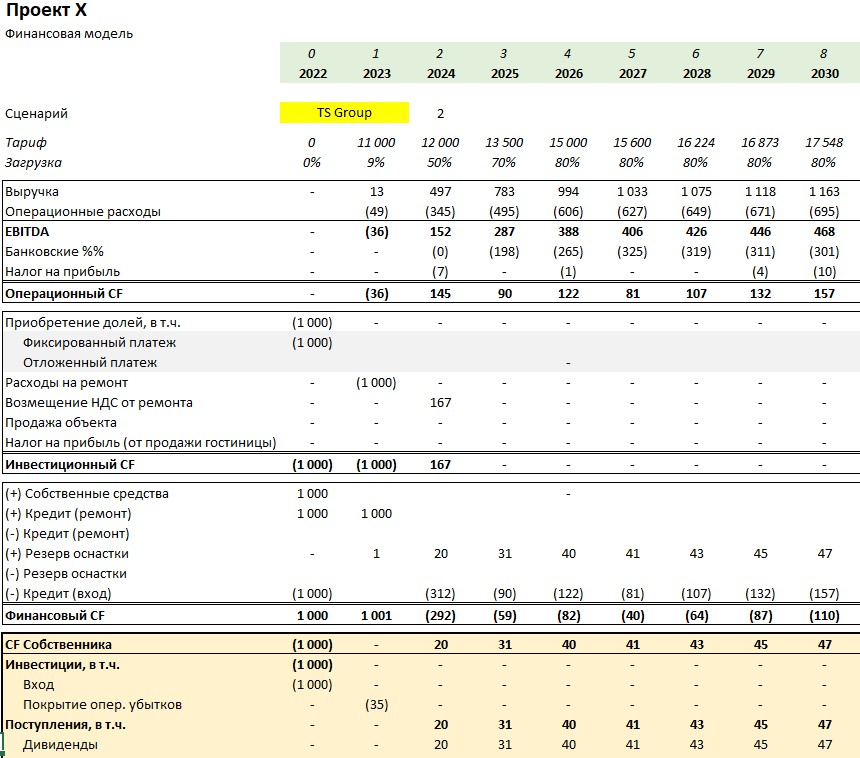The height and width of the screenshot is (758, 860).
Task: Select the year 2030 header cell
Action: pos(825,73)
